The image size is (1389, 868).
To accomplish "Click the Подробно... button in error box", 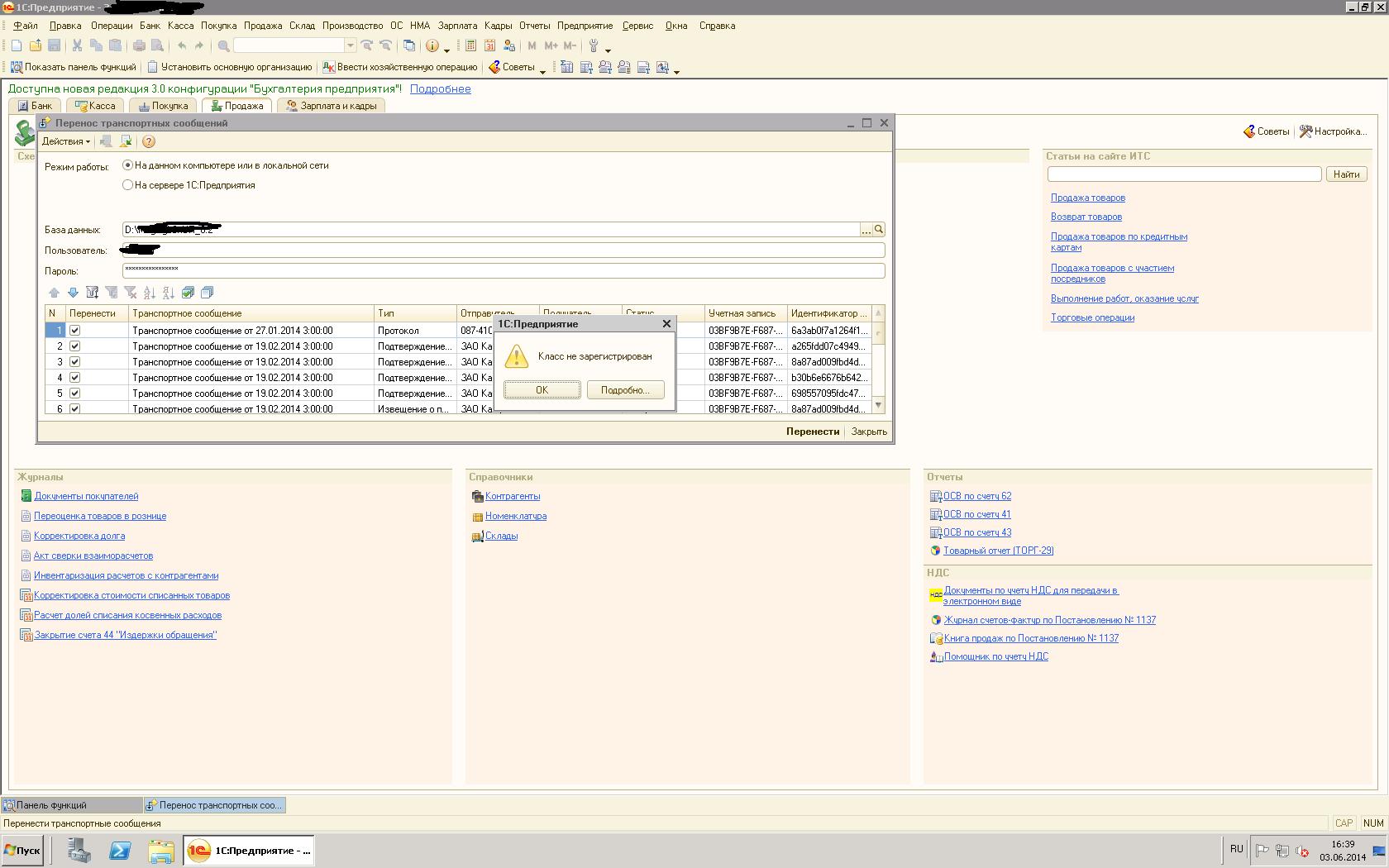I will [626, 390].
